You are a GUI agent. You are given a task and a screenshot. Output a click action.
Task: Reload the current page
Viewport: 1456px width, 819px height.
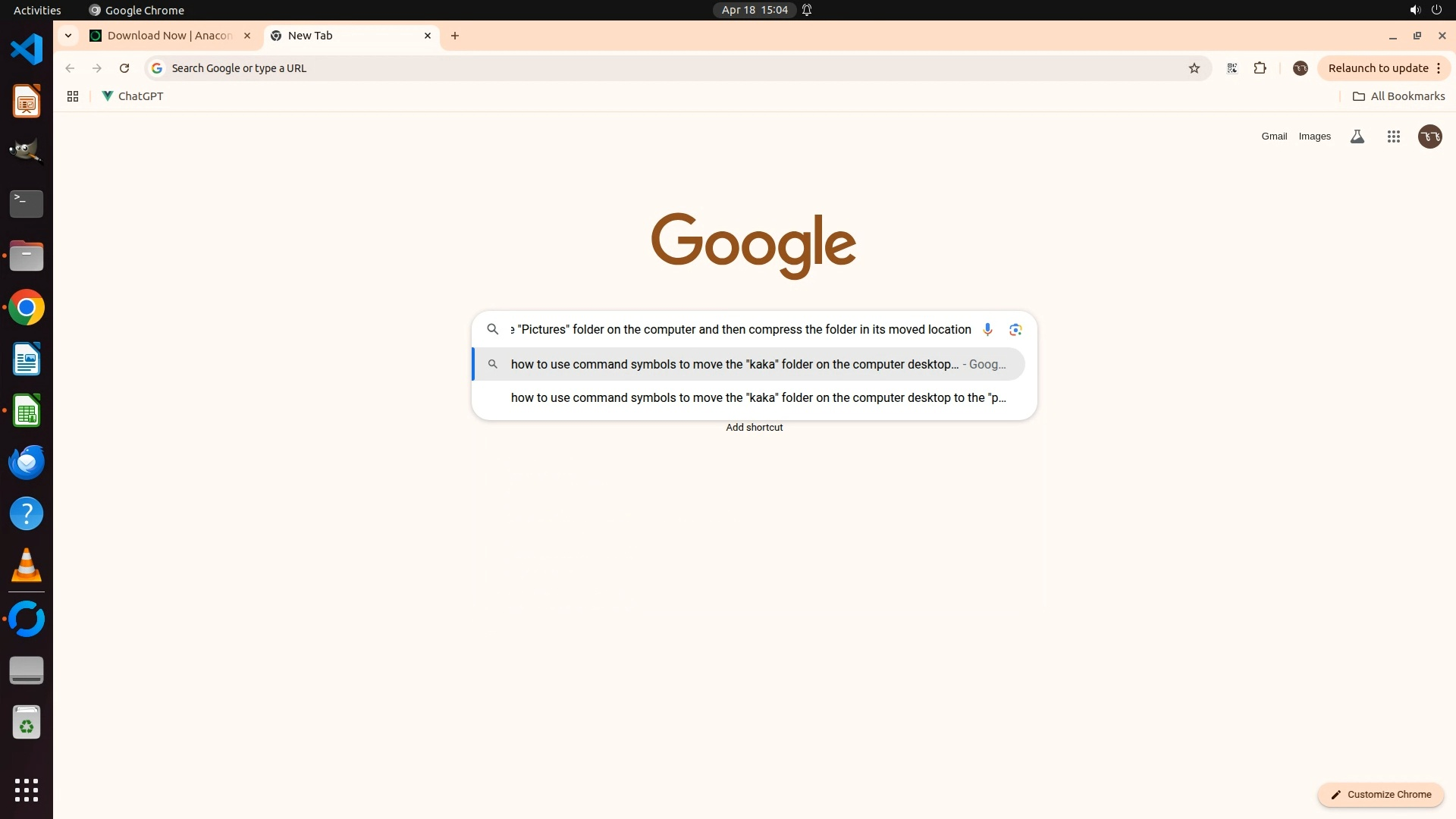pyautogui.click(x=124, y=68)
